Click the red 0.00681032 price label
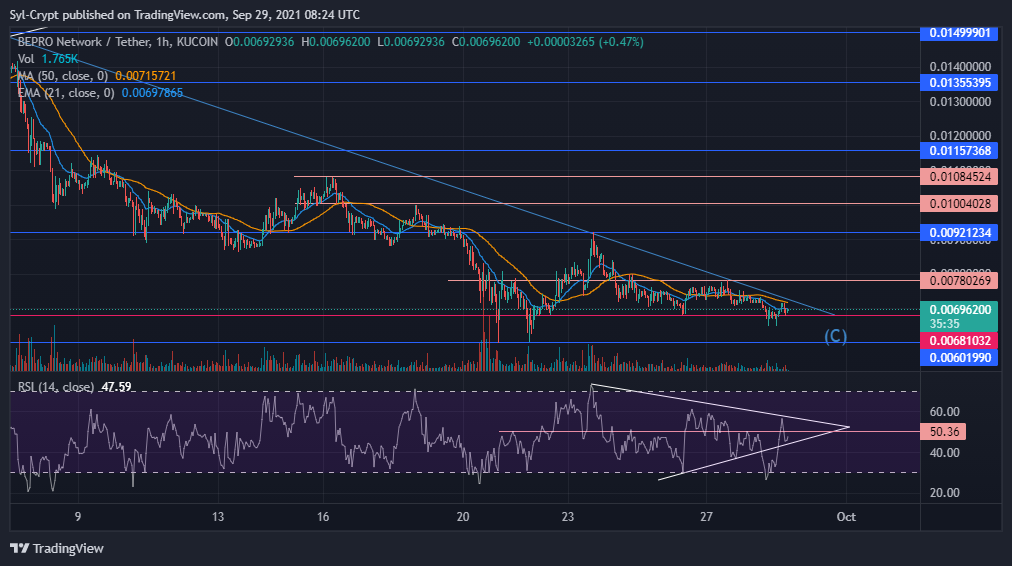 coord(959,340)
